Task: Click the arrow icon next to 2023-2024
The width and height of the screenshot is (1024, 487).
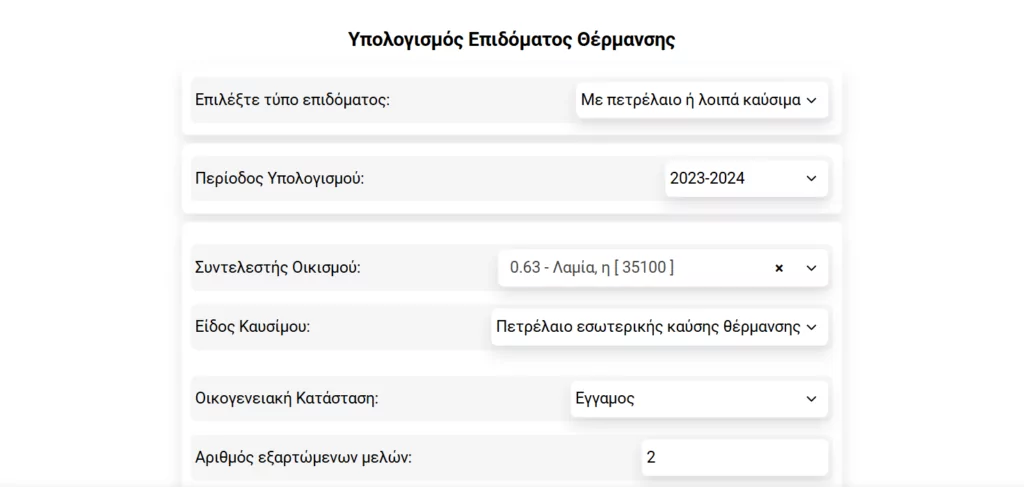Action: (811, 179)
